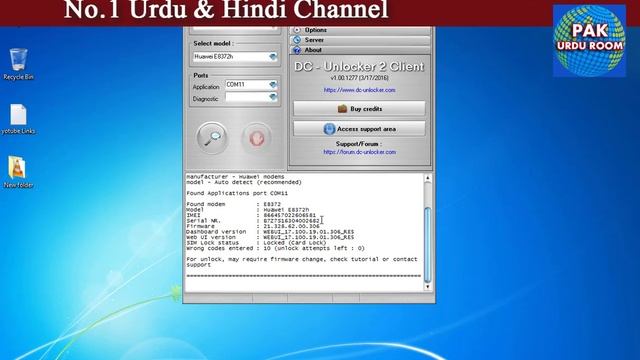
Task: Click the red stop hand button
Action: 256,138
